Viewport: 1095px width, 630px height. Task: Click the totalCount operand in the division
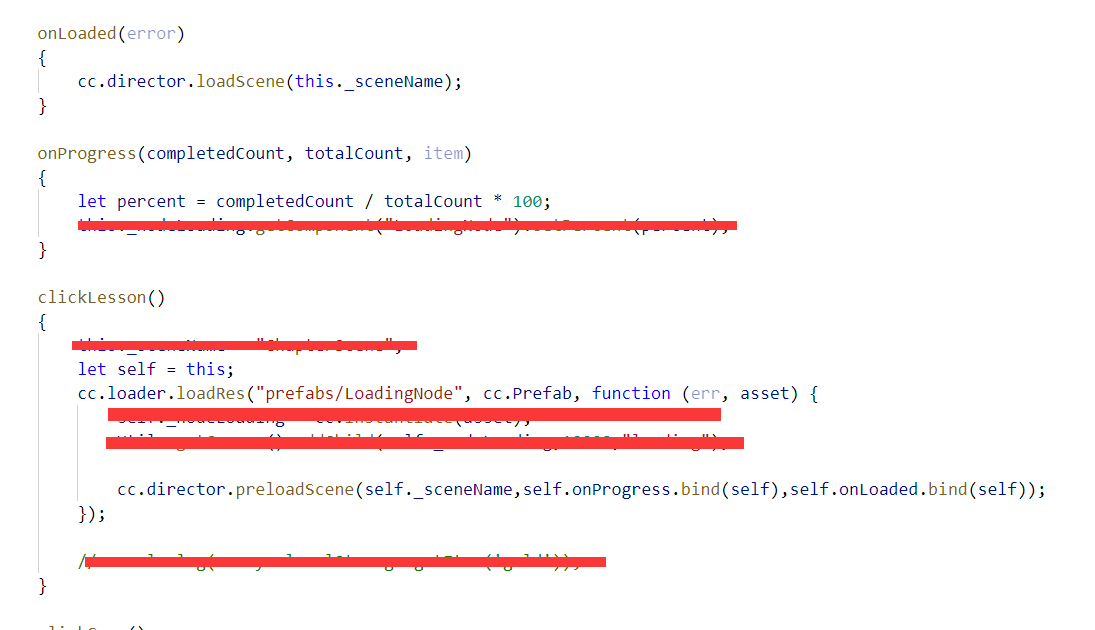(433, 202)
